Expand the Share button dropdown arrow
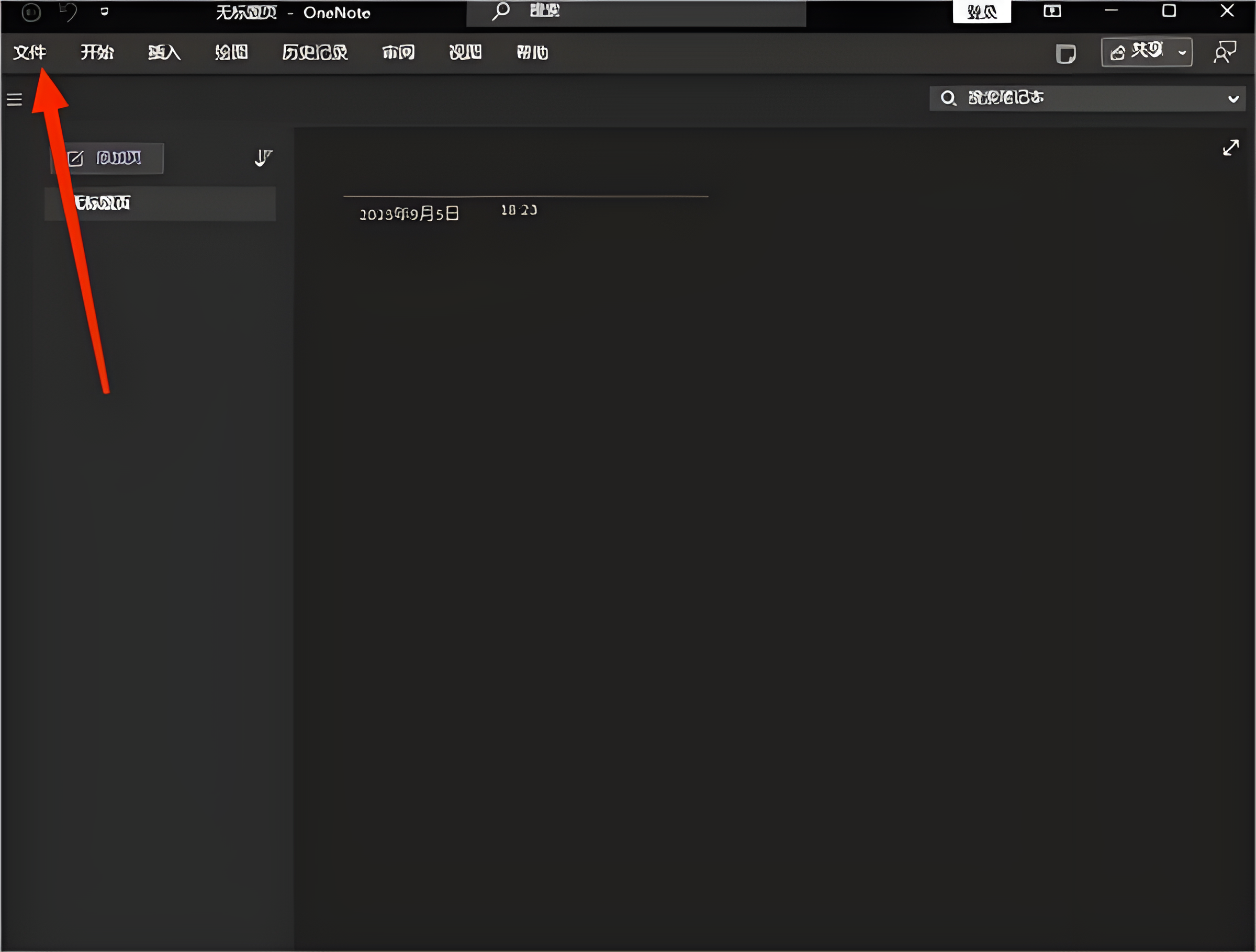 1183,53
